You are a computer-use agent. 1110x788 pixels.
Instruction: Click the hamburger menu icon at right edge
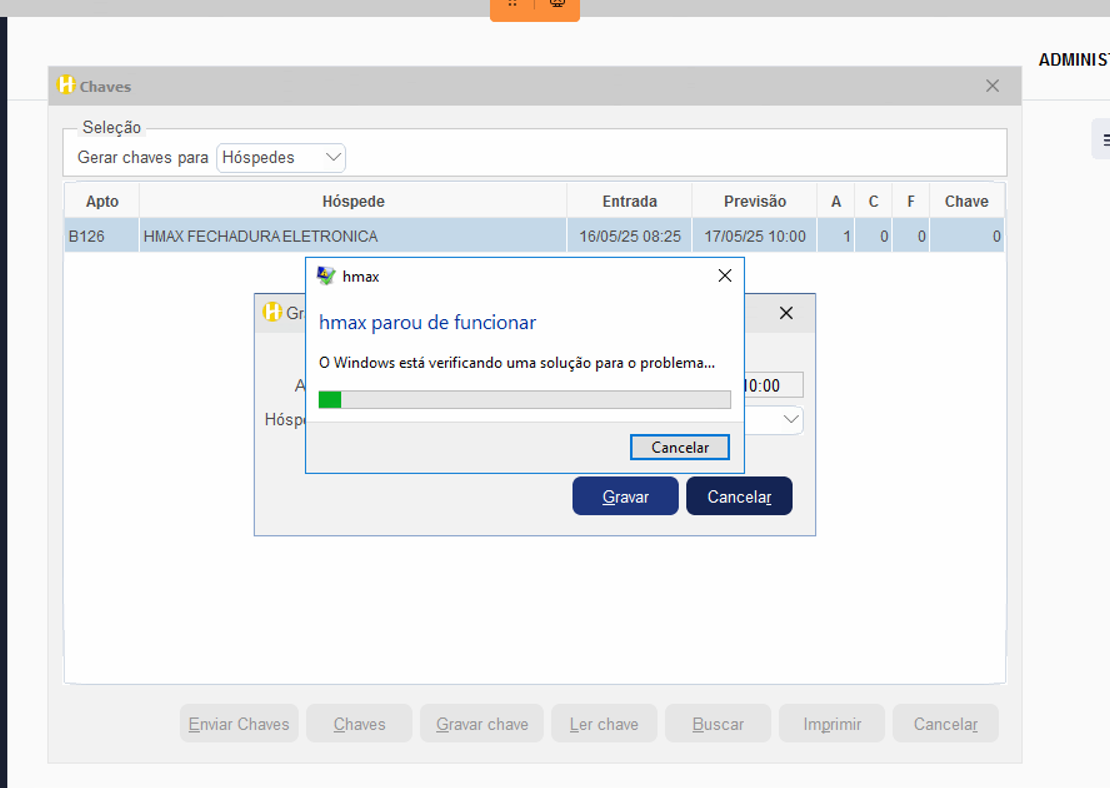point(1104,140)
